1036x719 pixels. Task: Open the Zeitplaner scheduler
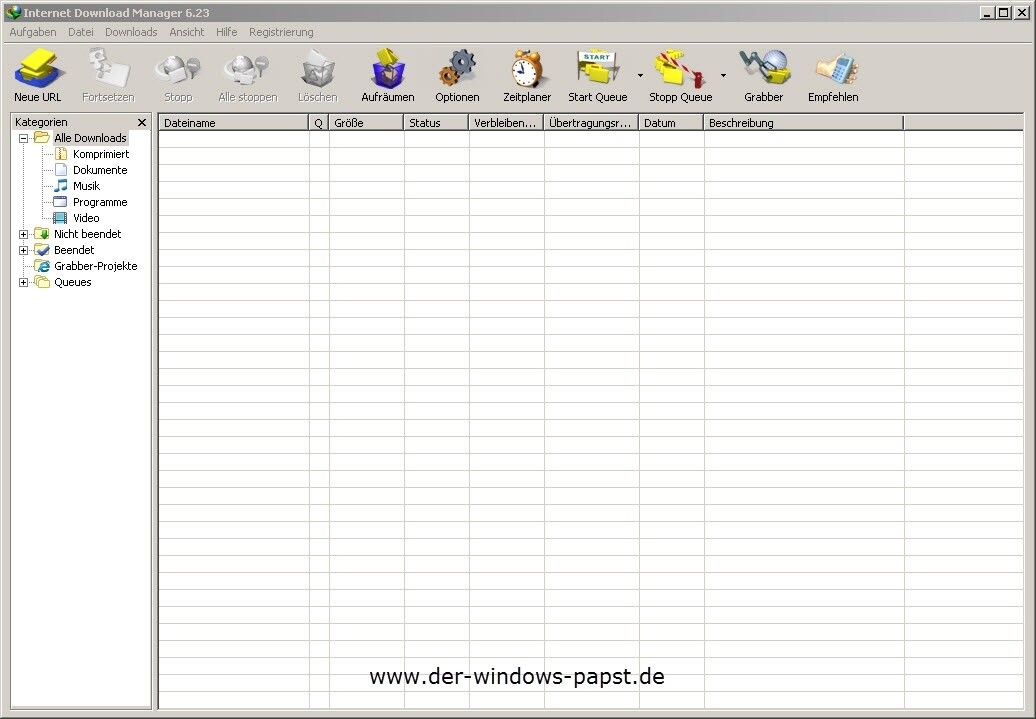(x=526, y=70)
